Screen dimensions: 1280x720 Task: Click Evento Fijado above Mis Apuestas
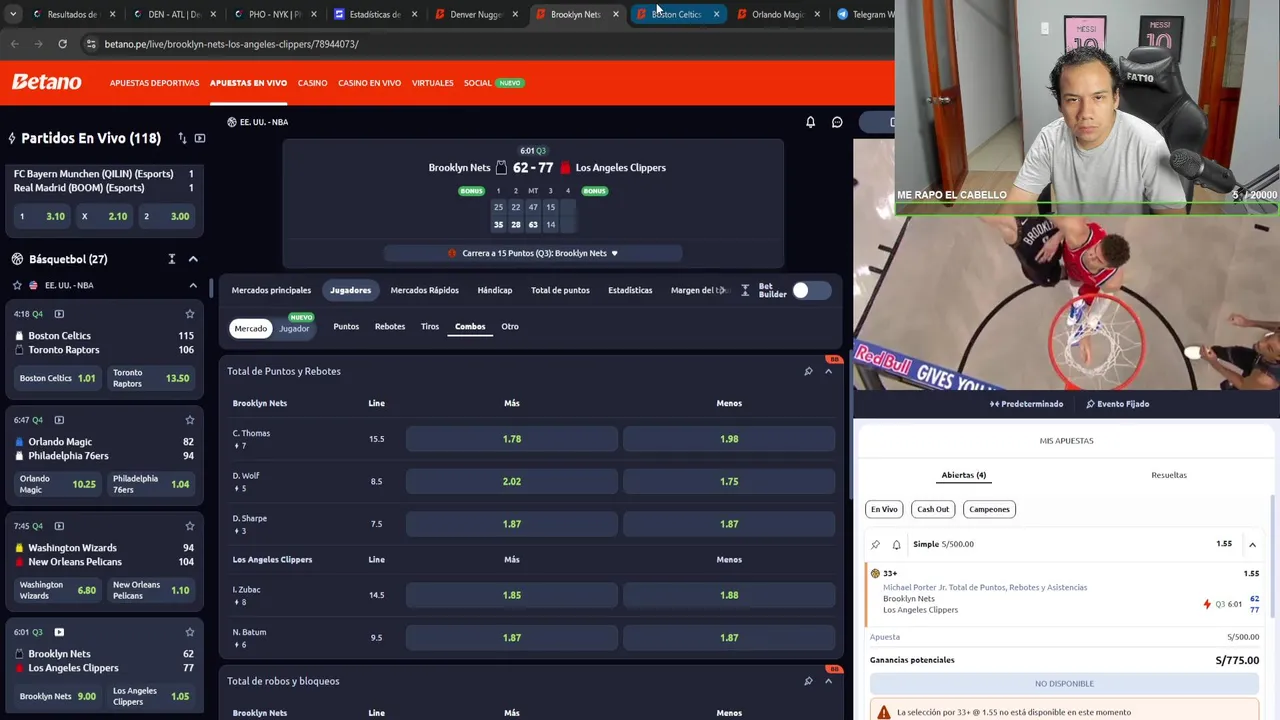tap(1117, 404)
